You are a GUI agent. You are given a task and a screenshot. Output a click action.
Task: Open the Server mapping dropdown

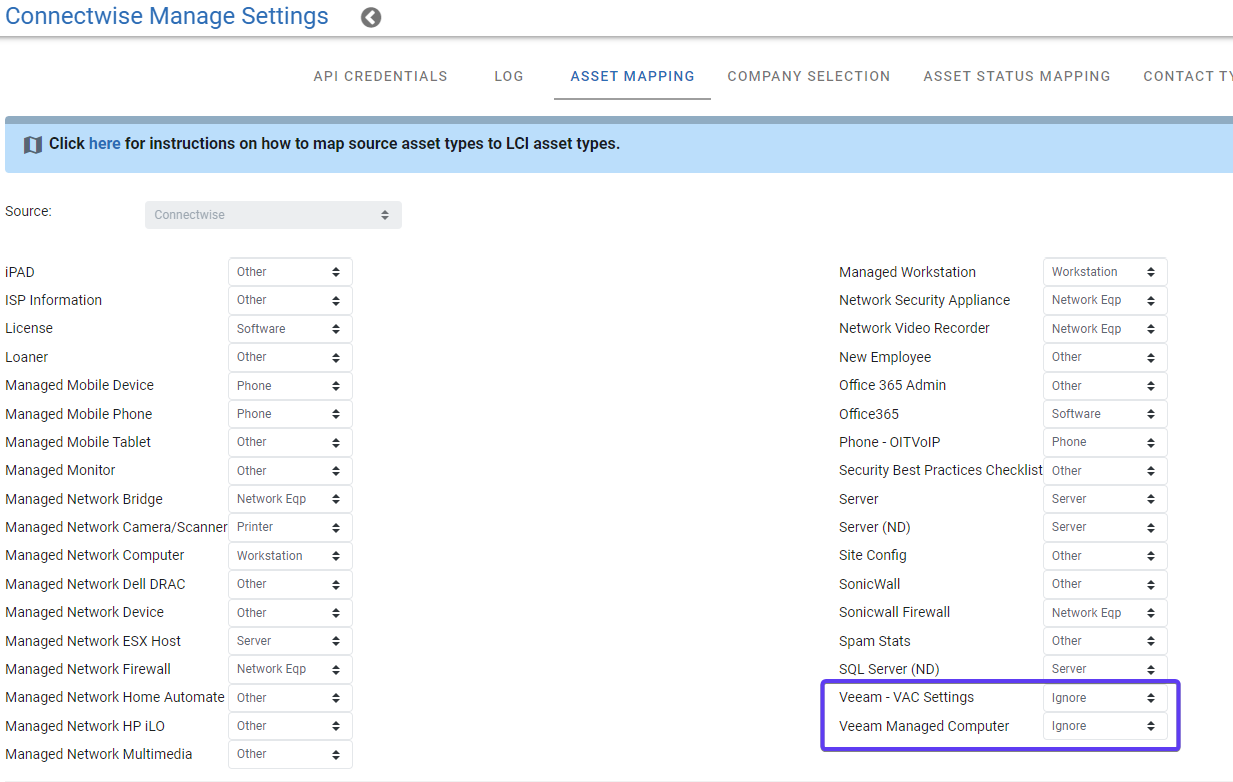tap(1105, 499)
